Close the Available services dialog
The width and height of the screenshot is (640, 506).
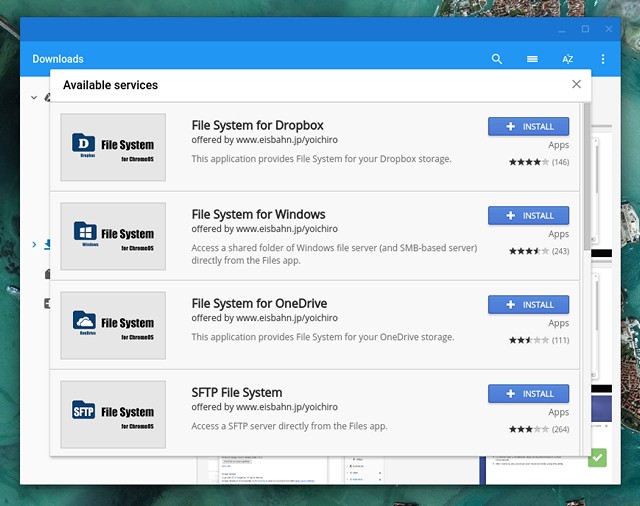576,84
